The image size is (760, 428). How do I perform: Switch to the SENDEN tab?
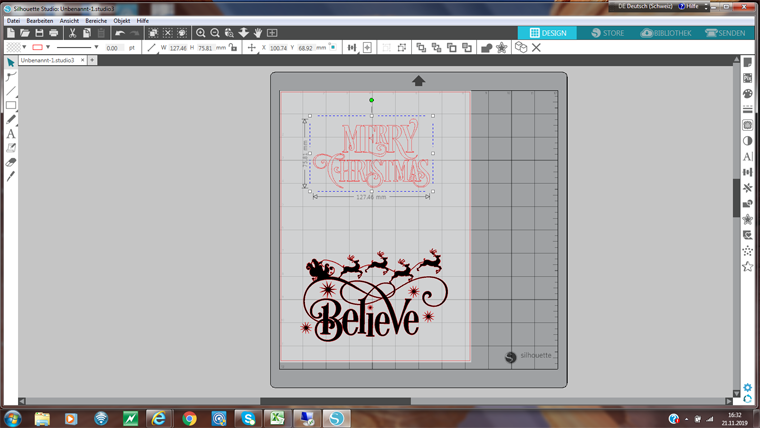(x=725, y=33)
